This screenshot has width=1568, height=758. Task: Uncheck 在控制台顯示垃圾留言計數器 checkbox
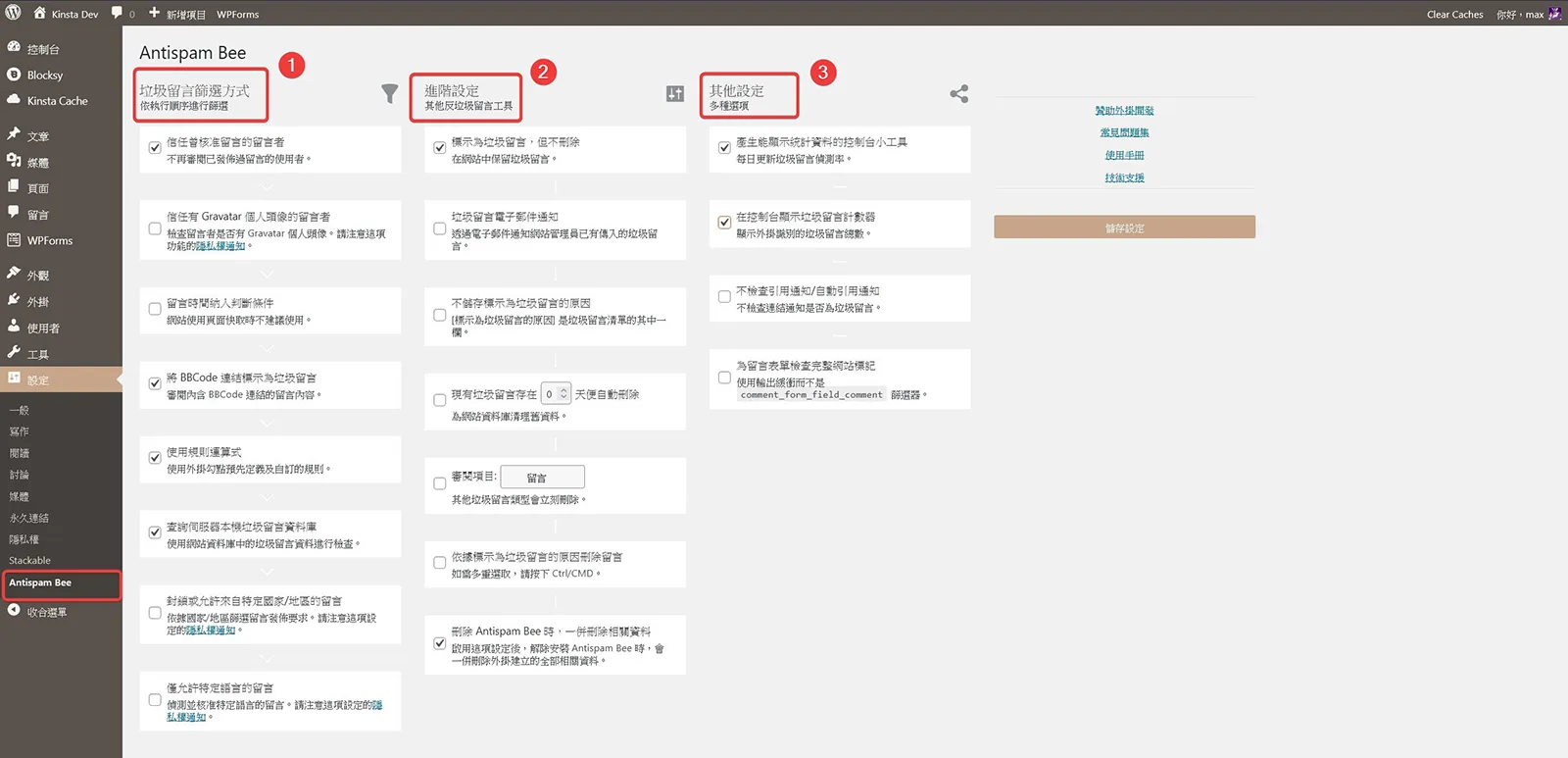tap(724, 222)
